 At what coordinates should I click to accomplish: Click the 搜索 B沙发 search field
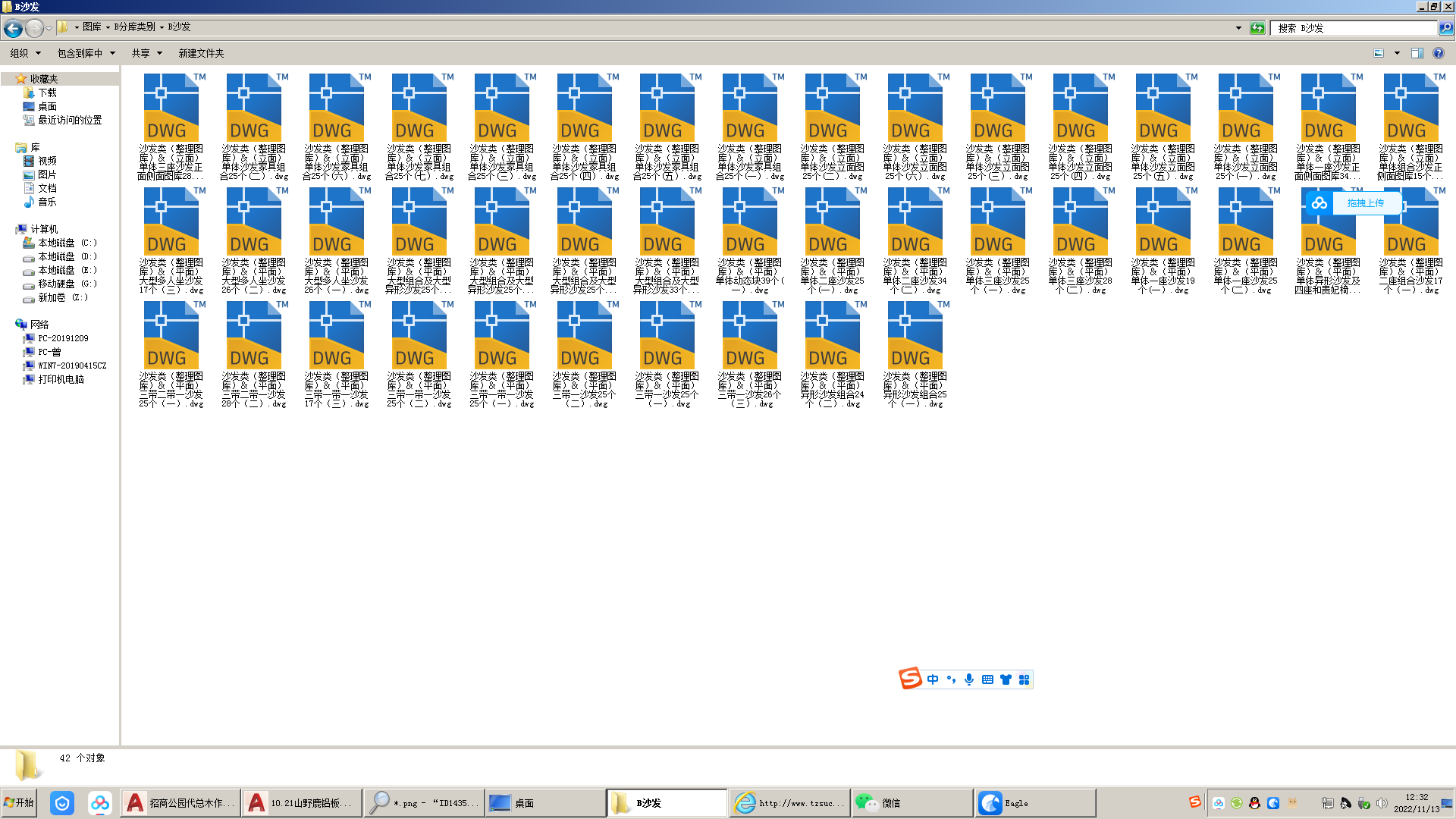pos(1354,28)
